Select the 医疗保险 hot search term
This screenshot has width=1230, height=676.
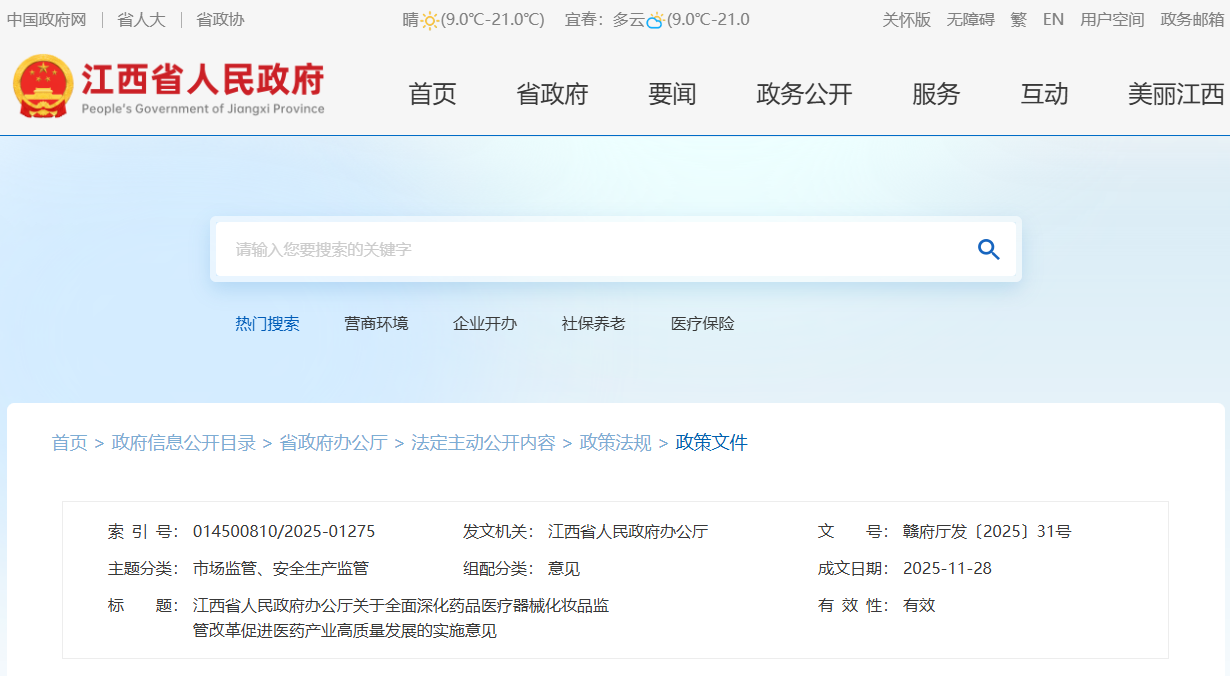tap(702, 324)
